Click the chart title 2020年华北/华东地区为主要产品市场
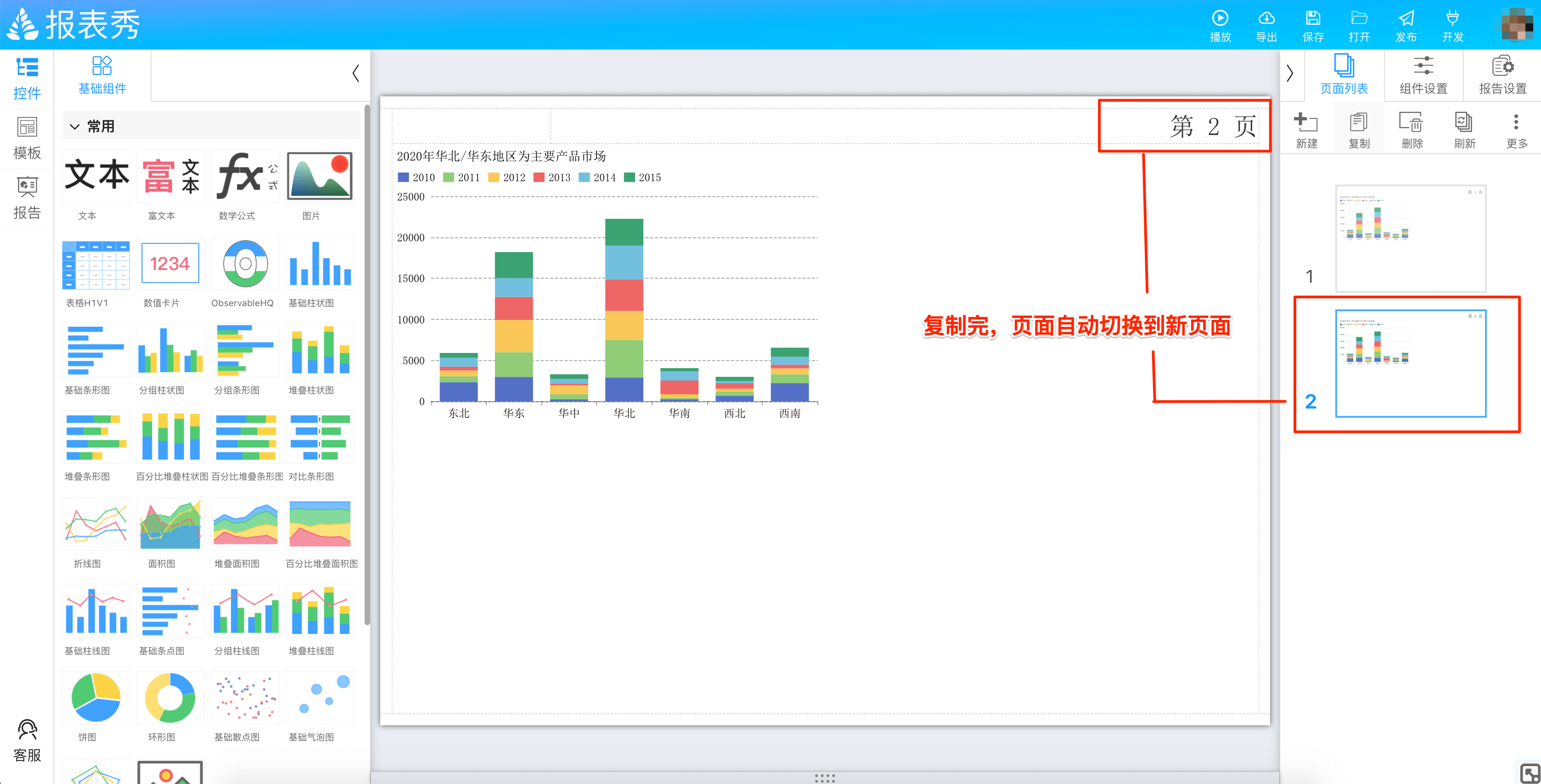 (x=501, y=156)
